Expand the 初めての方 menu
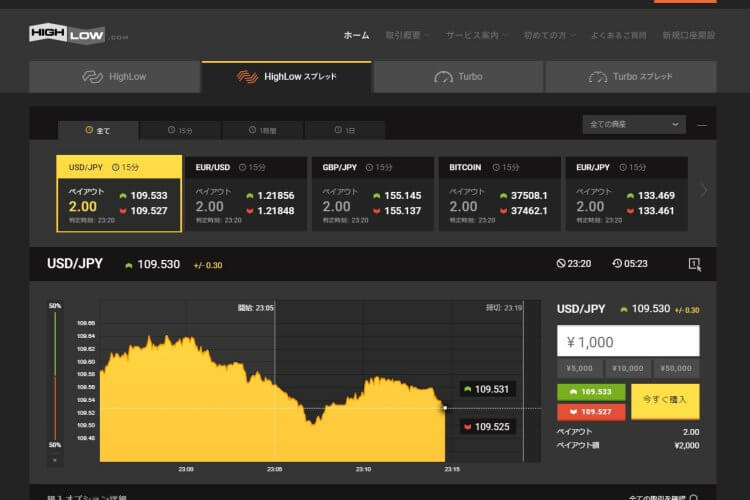The width and height of the screenshot is (750, 500). point(549,35)
